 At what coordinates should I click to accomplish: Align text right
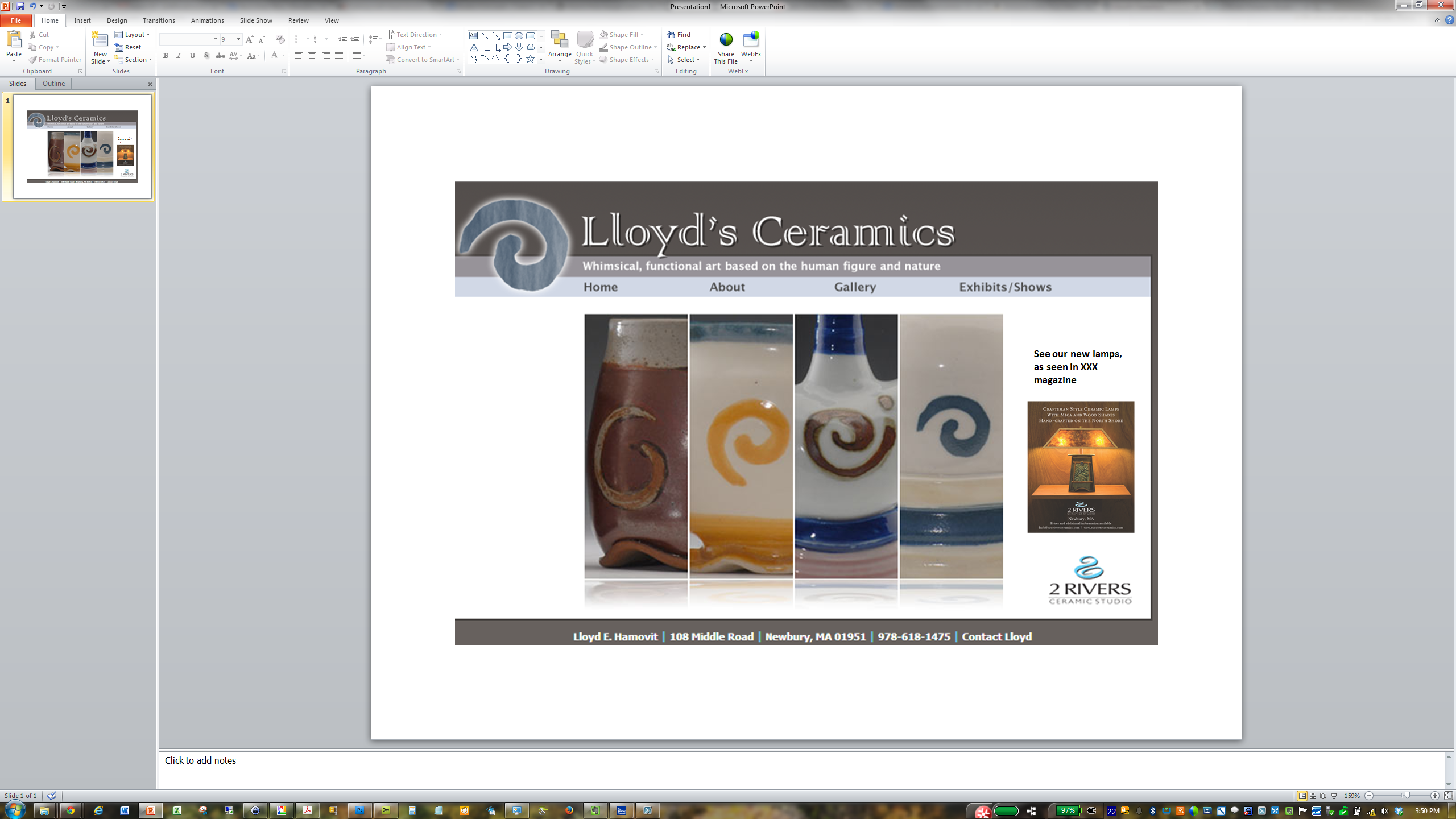(x=326, y=56)
